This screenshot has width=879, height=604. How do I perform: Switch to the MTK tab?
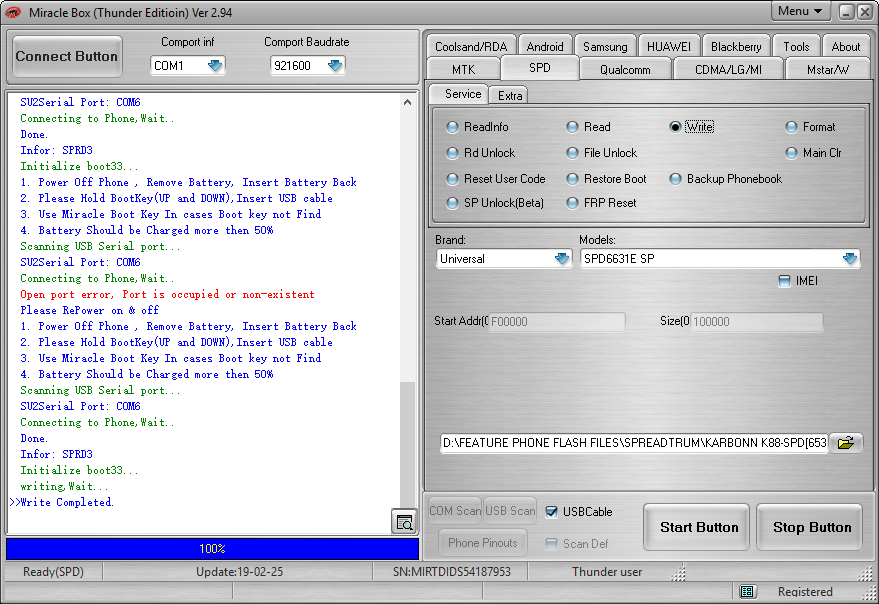tap(463, 70)
